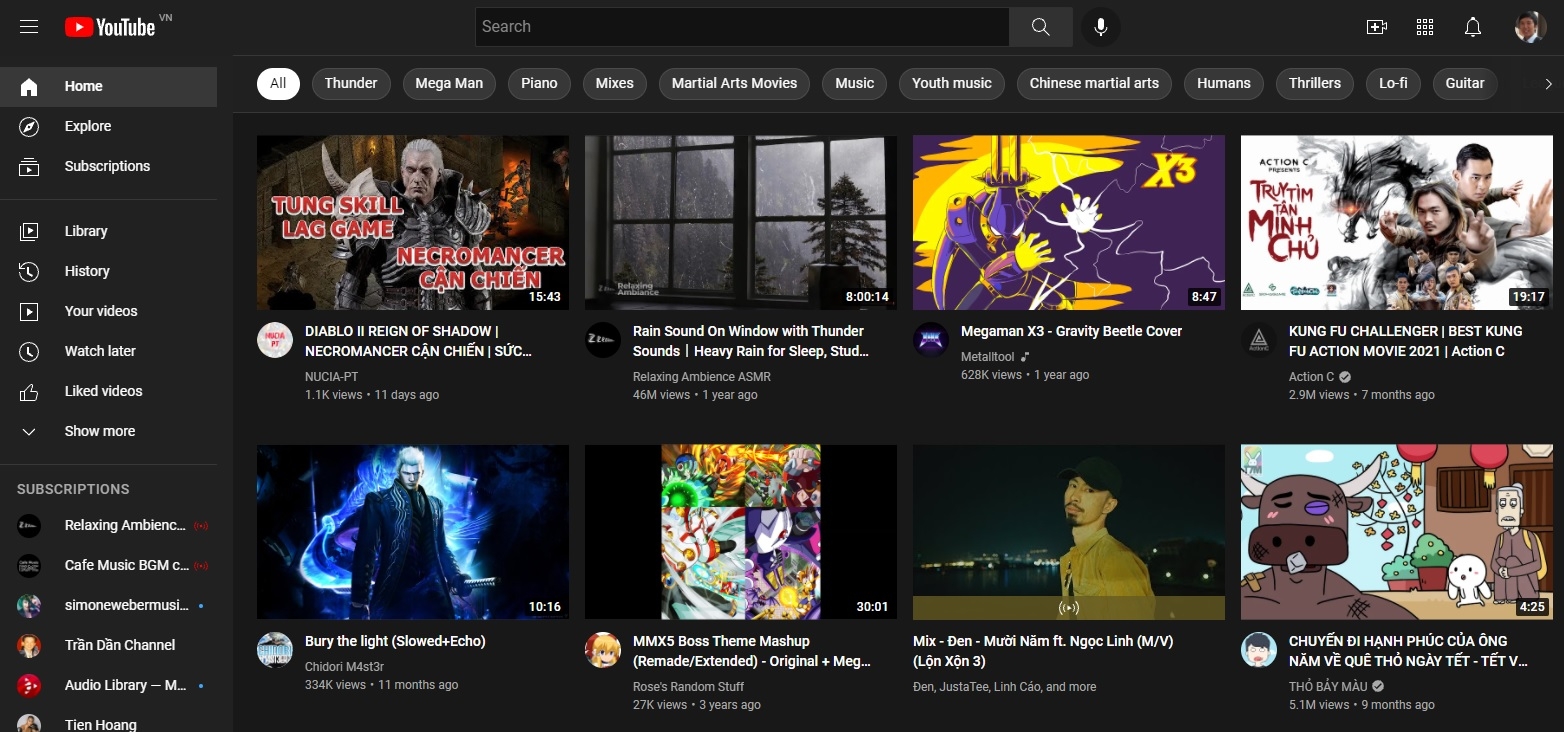Open the hamburger guide menu
Screen dimensions: 1564x732
[29, 27]
